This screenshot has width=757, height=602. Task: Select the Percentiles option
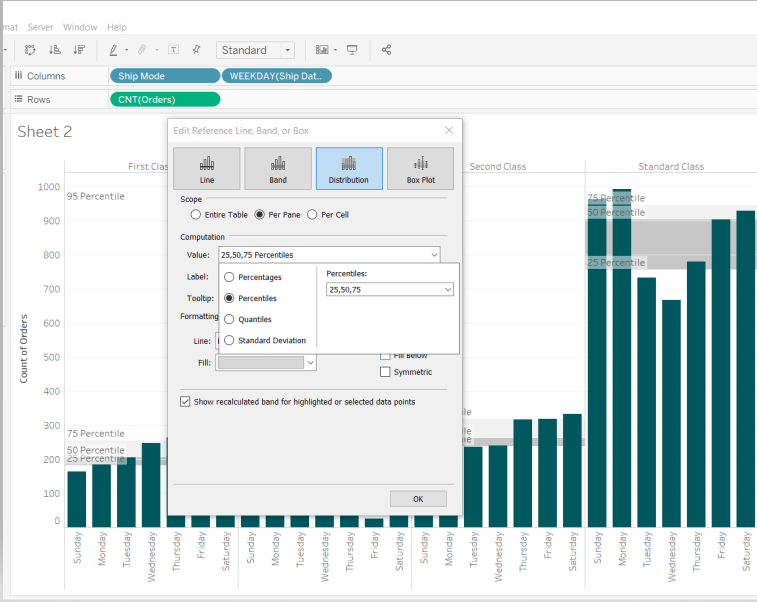(x=229, y=298)
